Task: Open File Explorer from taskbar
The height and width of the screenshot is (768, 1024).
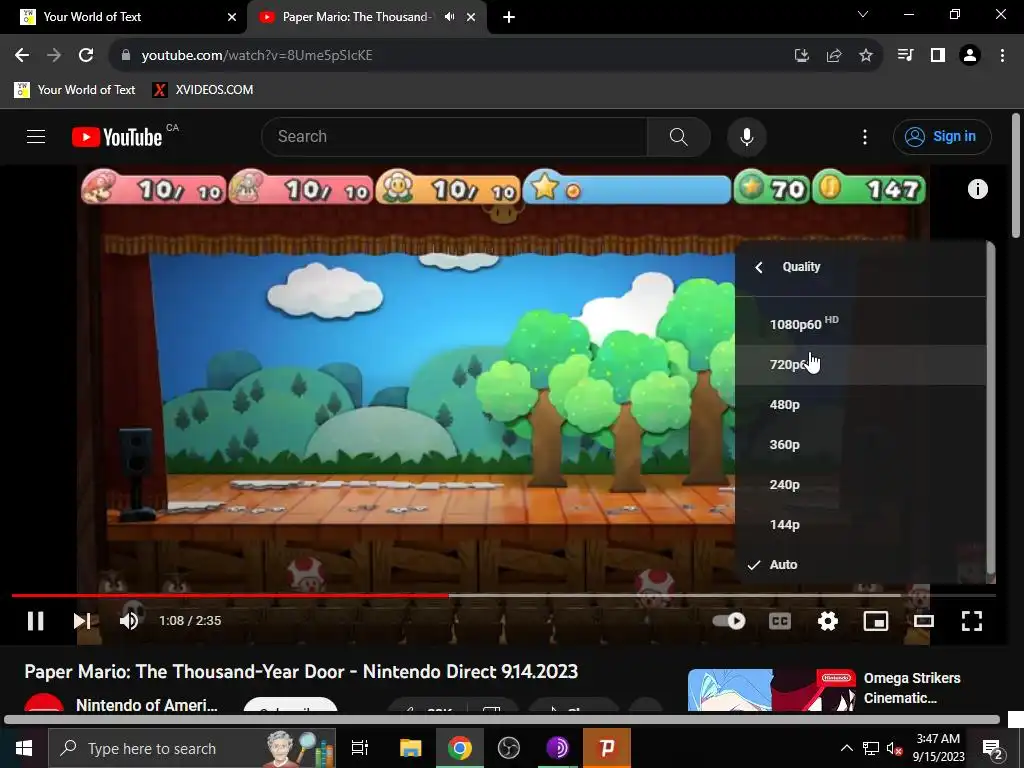Action: pyautogui.click(x=411, y=748)
